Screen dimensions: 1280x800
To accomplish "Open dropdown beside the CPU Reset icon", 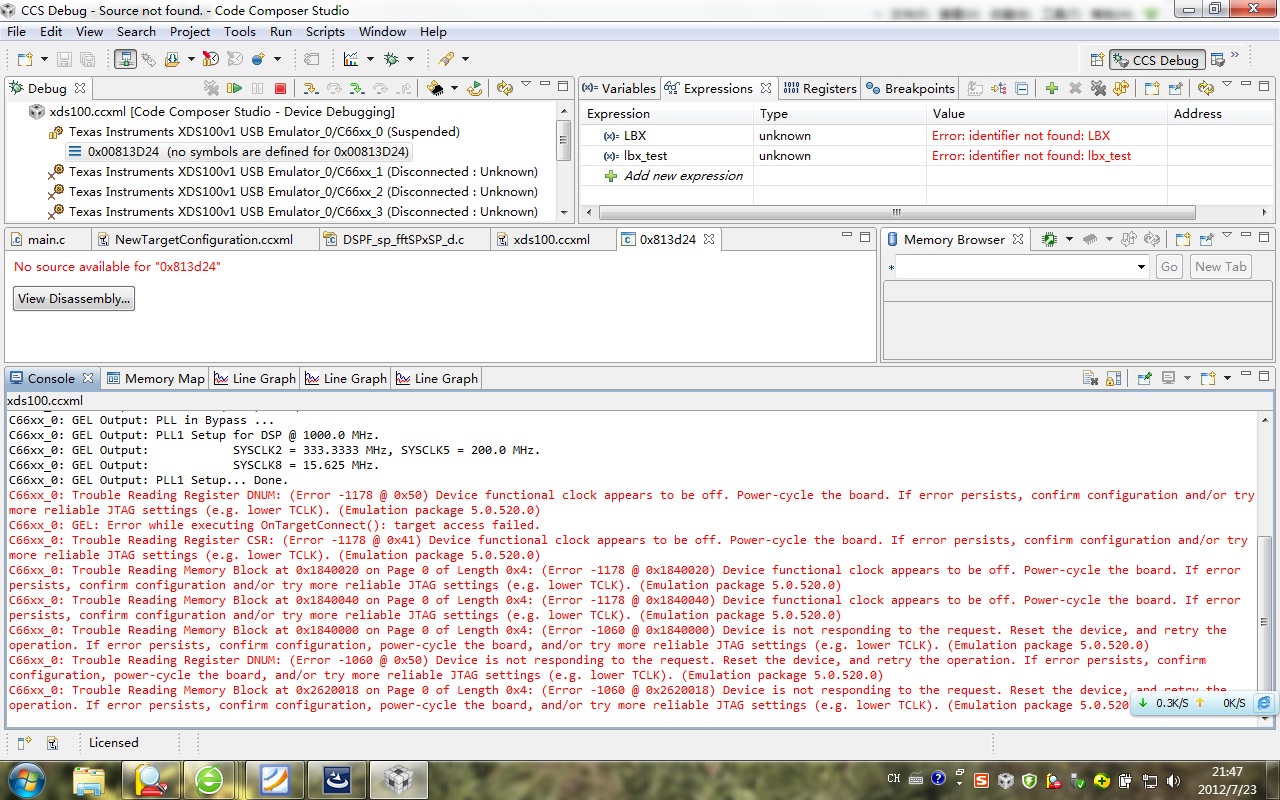I will 453,88.
